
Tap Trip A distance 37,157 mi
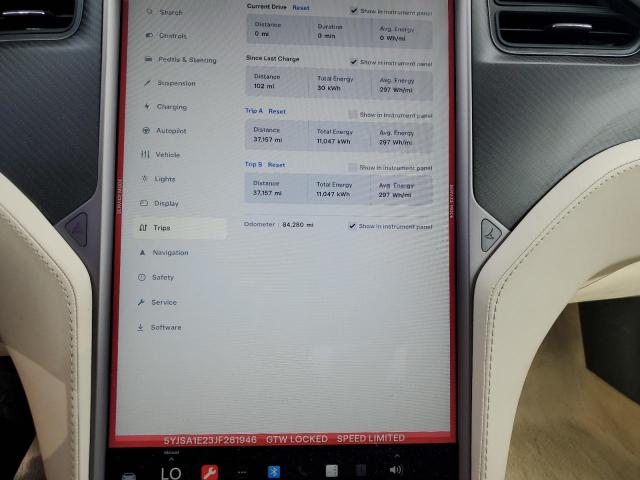point(267,140)
